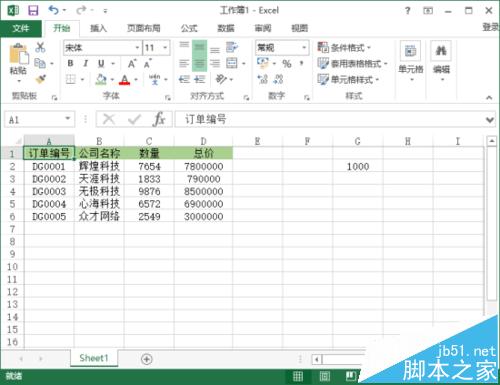This screenshot has width=500, height=385.
Task: Open number format 常规 dropdown
Action: click(304, 48)
